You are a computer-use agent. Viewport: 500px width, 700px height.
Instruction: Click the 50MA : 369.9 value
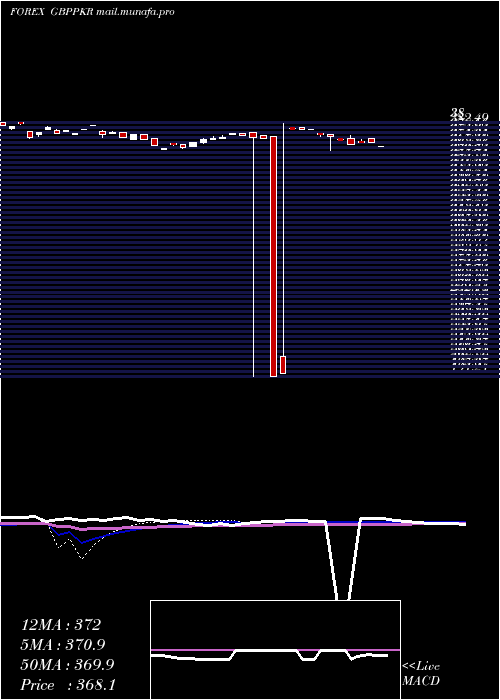click(67, 665)
